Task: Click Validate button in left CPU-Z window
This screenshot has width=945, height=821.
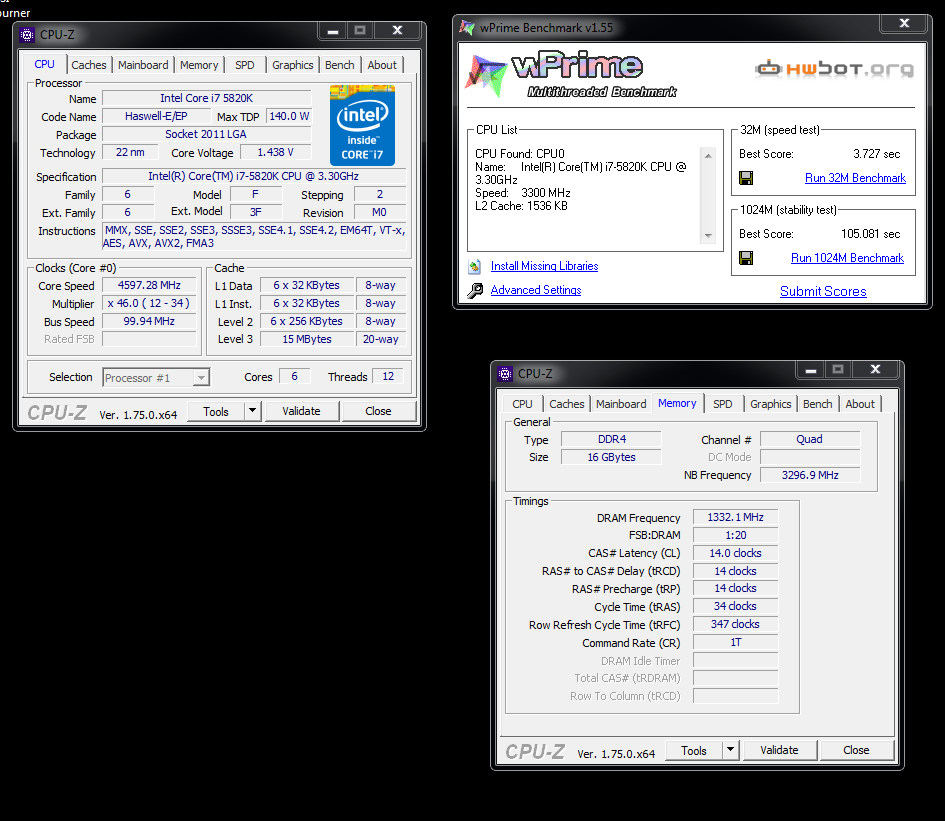Action: pos(301,411)
